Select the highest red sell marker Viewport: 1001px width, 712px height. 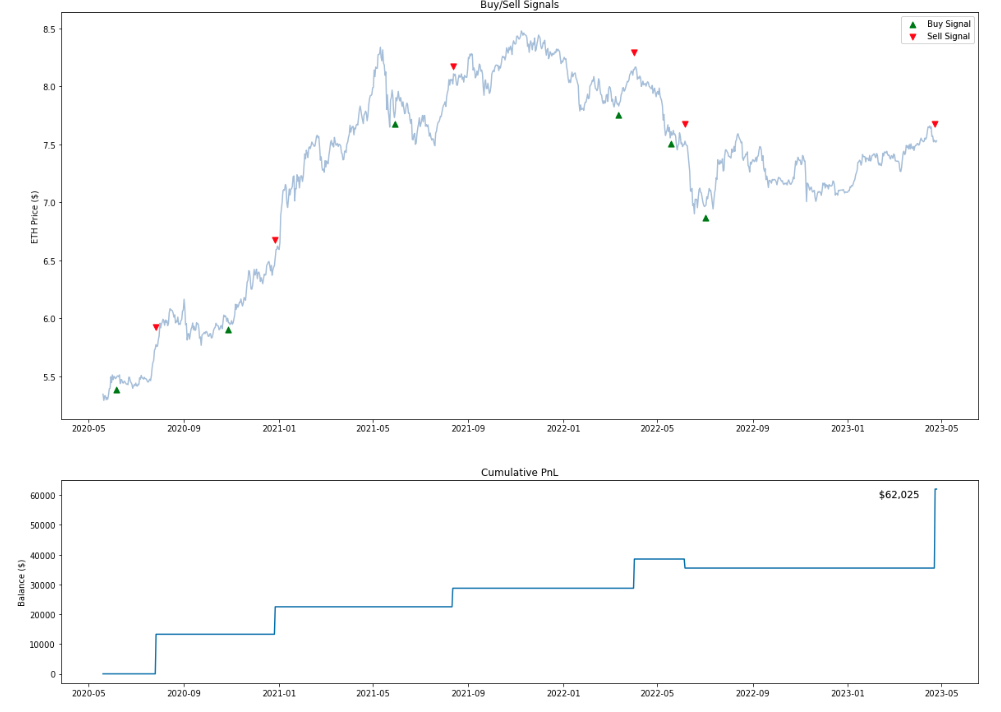(x=634, y=52)
